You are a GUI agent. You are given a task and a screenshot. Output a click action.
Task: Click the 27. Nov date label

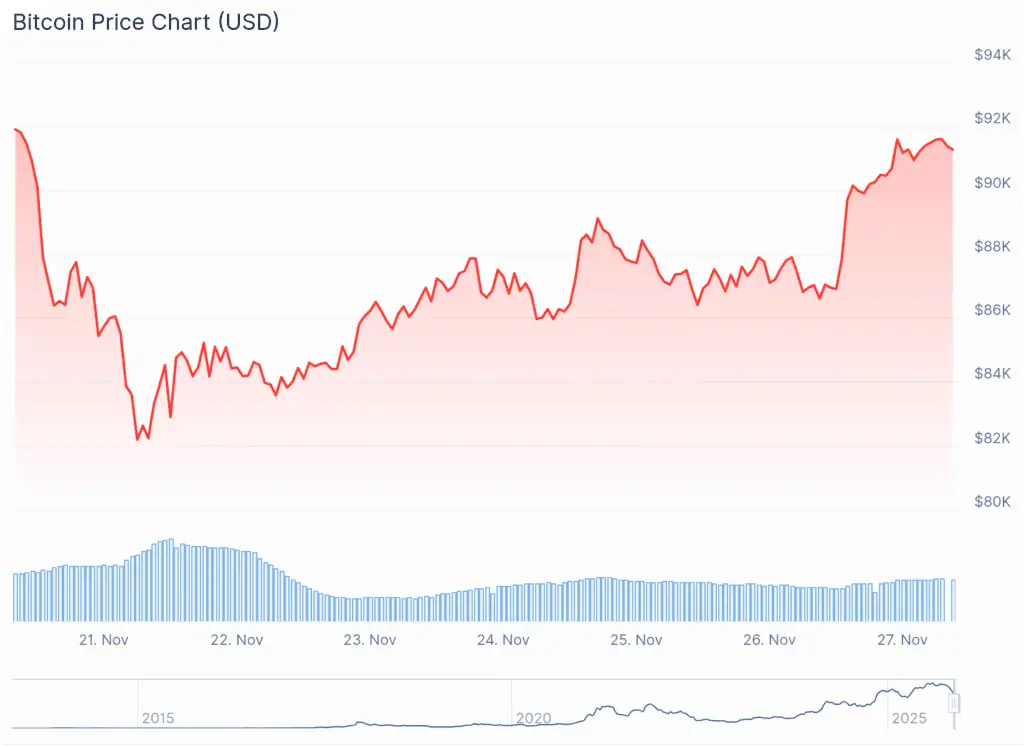pyautogui.click(x=902, y=640)
